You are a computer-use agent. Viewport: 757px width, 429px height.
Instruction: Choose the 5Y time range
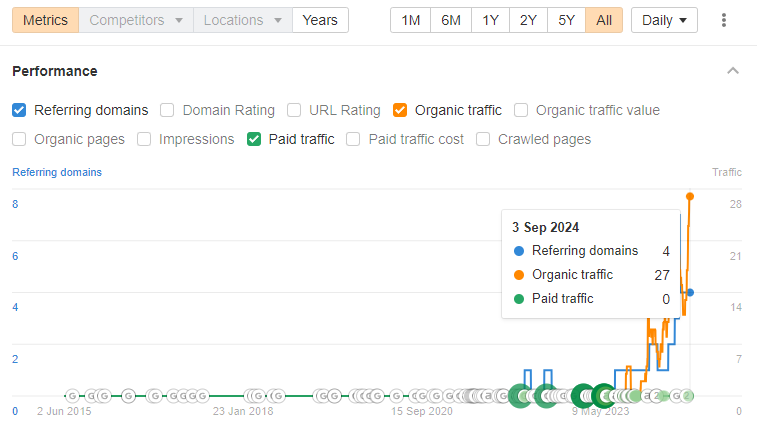coord(566,20)
